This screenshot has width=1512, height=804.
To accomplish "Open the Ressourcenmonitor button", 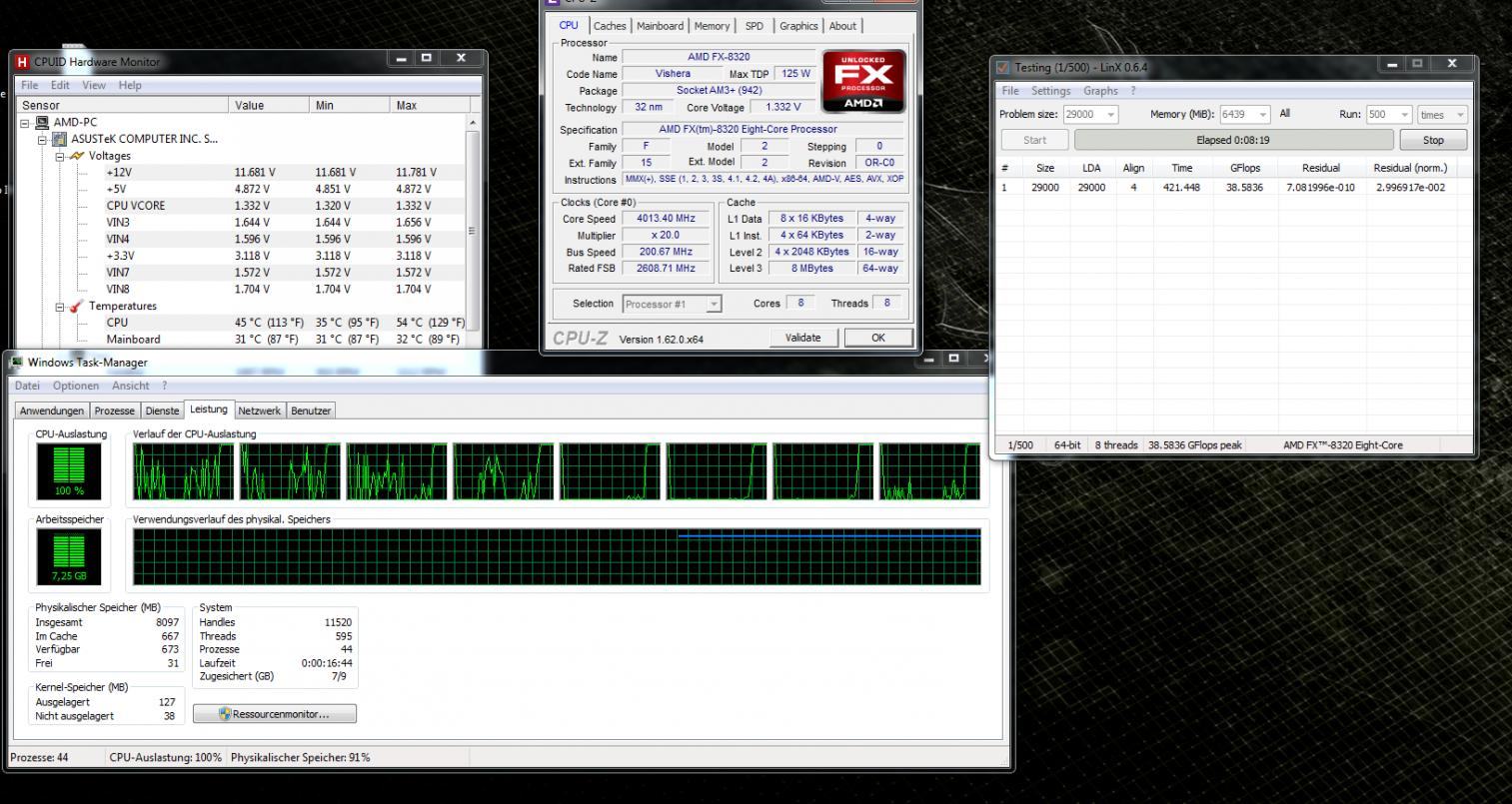I will tap(274, 714).
